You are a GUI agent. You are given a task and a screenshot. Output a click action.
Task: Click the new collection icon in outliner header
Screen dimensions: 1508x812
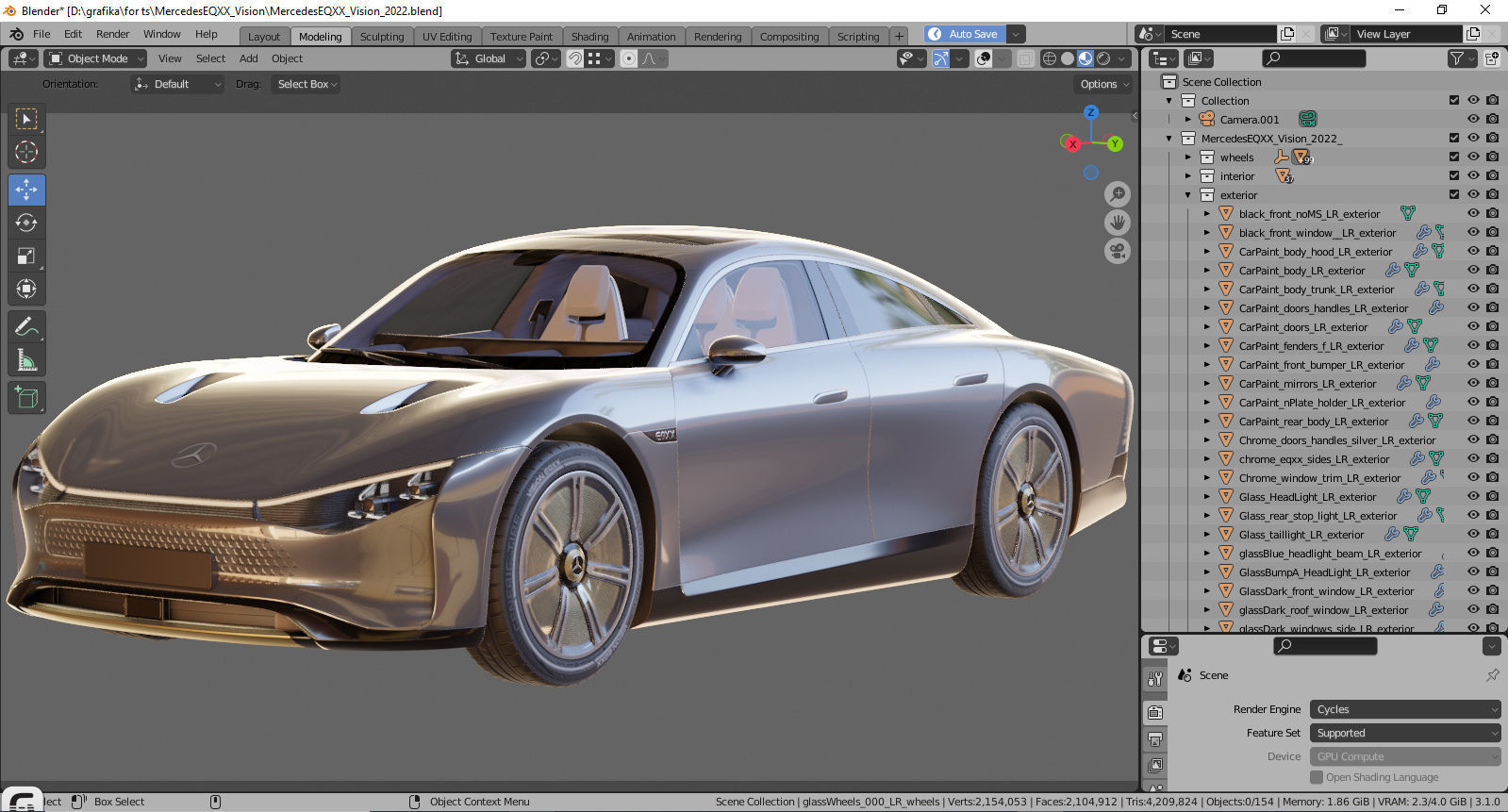pyautogui.click(x=1492, y=58)
